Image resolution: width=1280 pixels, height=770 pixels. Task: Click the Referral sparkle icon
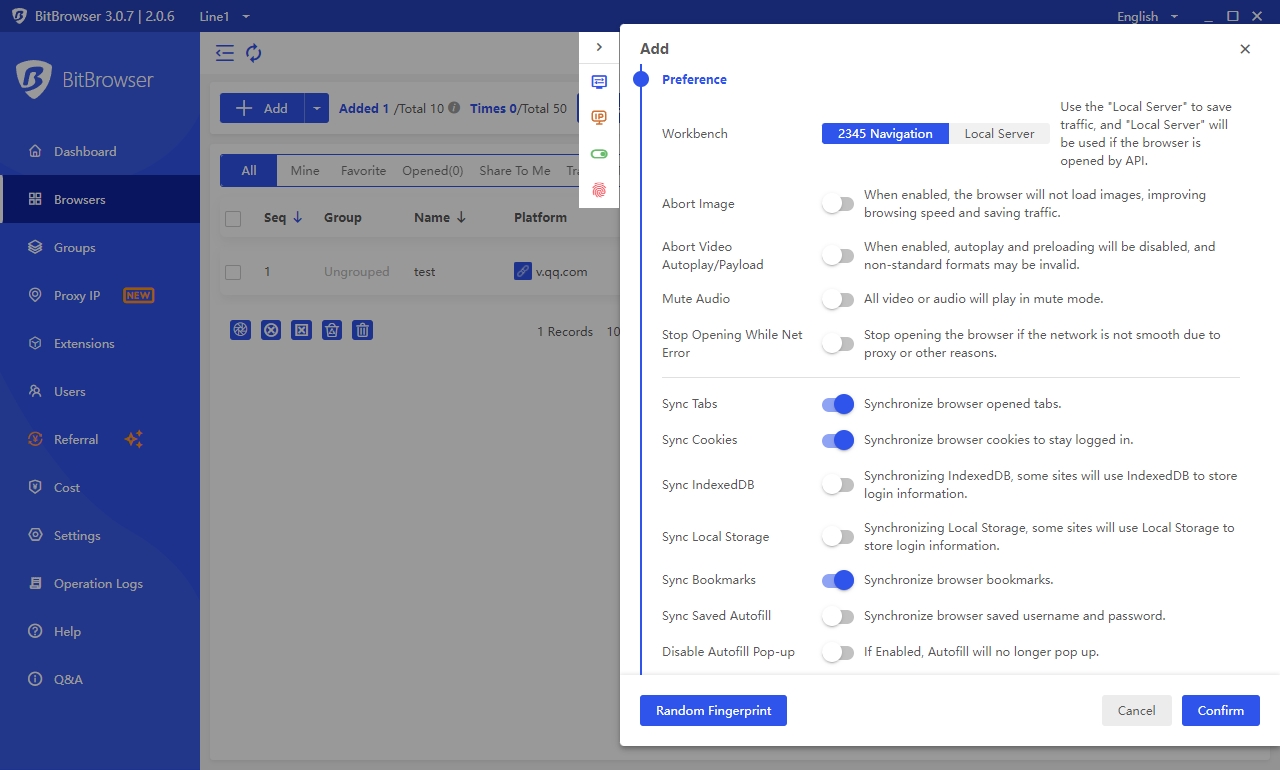coord(134,439)
